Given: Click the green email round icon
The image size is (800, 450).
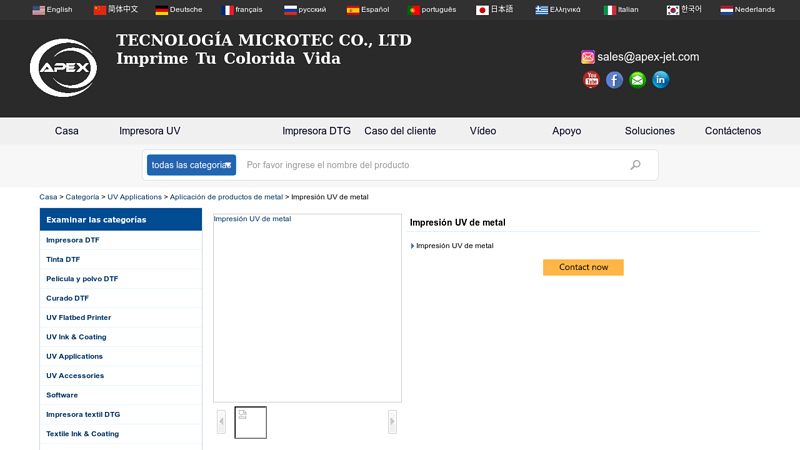Looking at the screenshot, I should tap(637, 80).
